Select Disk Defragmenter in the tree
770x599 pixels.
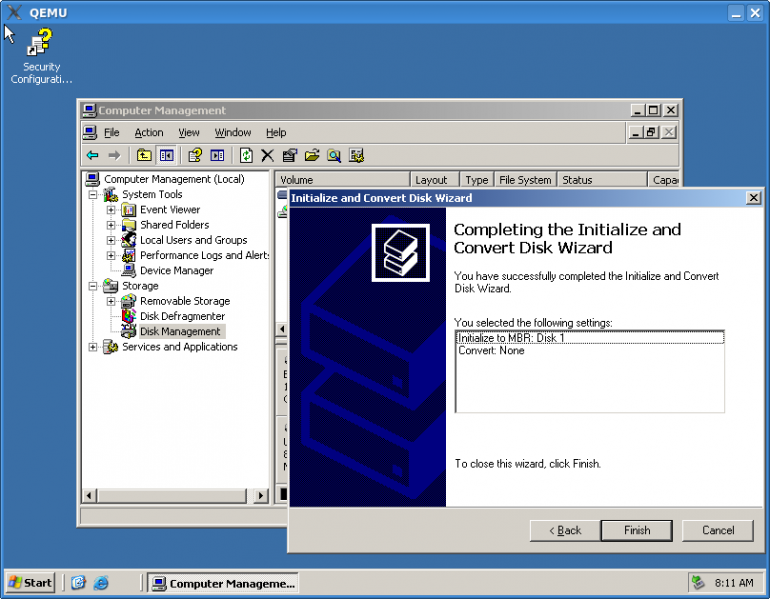pos(182,316)
